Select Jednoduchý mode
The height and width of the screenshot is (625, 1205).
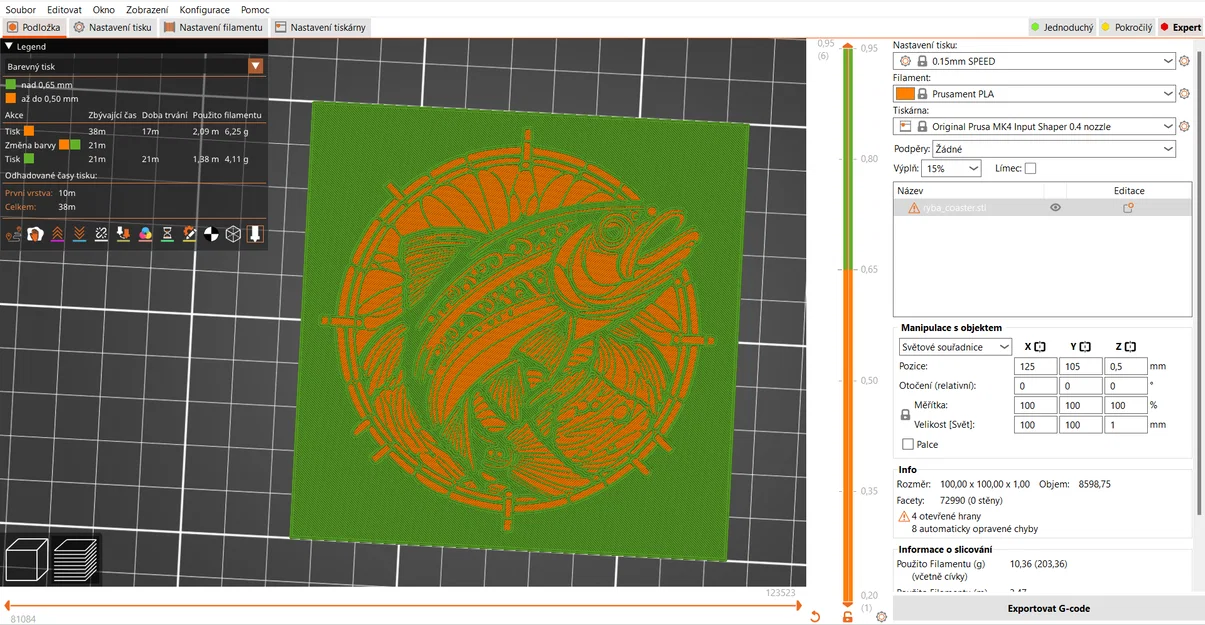(x=1062, y=27)
